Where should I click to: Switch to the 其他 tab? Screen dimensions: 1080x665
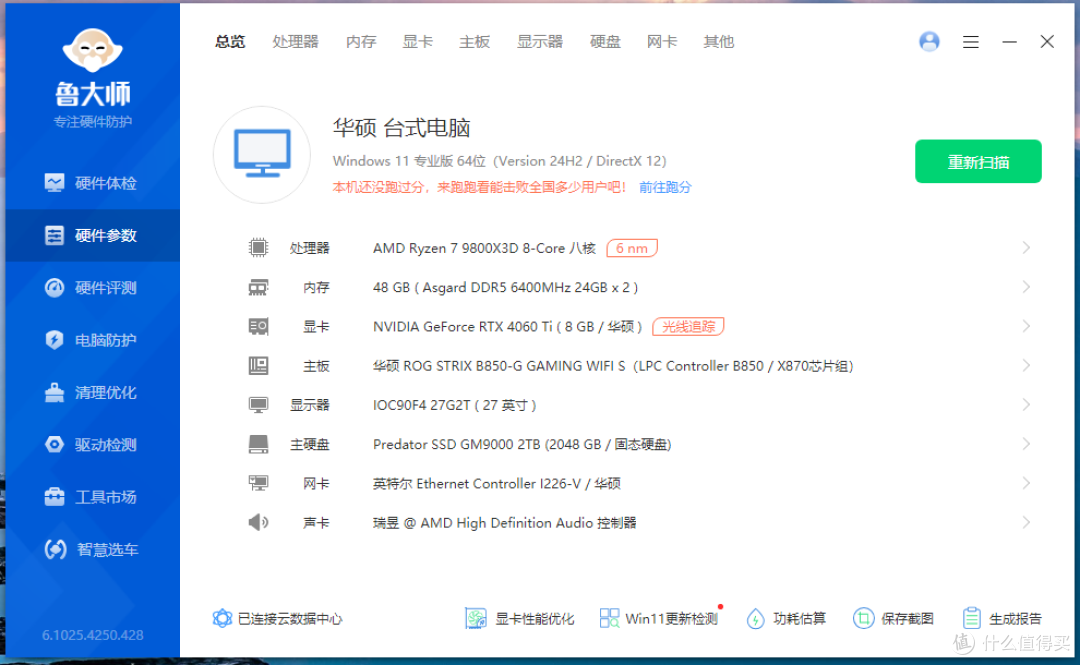(718, 41)
